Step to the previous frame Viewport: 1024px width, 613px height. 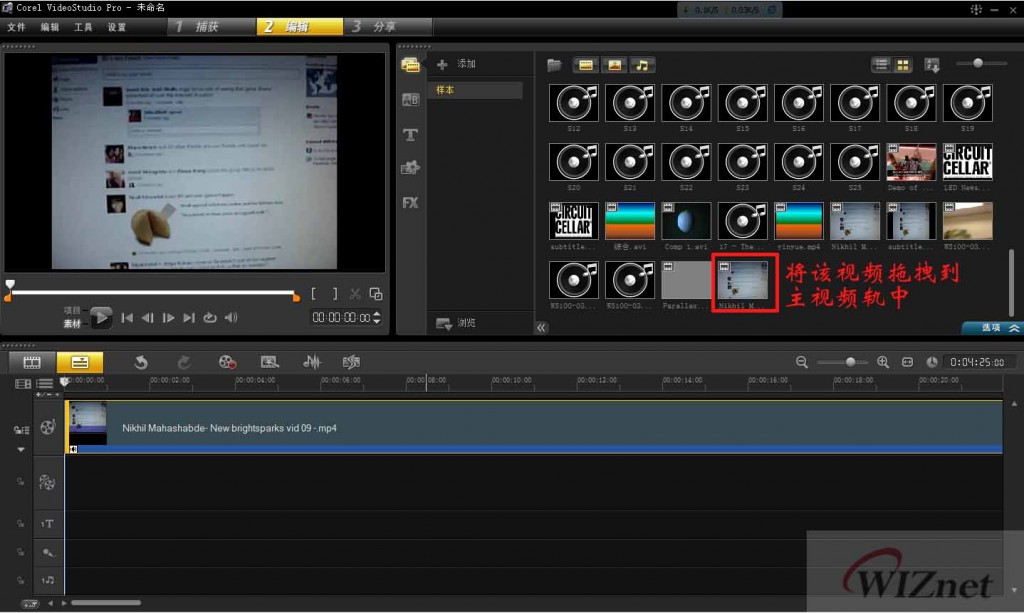tap(148, 318)
